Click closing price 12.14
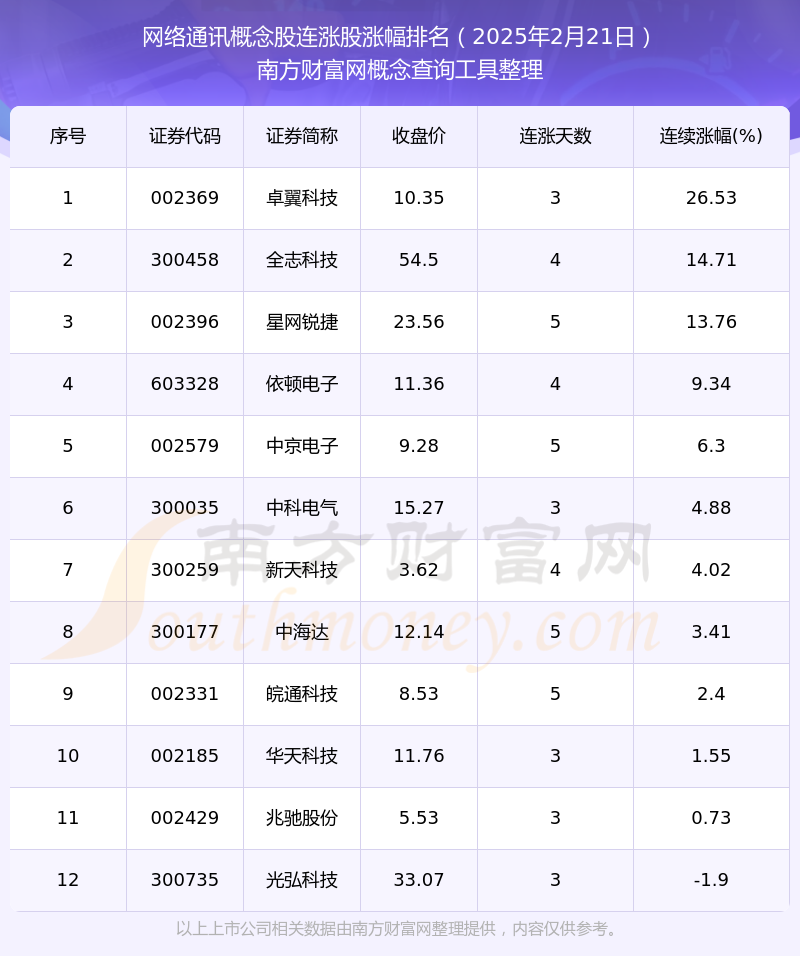The height and width of the screenshot is (956, 800). point(419,632)
